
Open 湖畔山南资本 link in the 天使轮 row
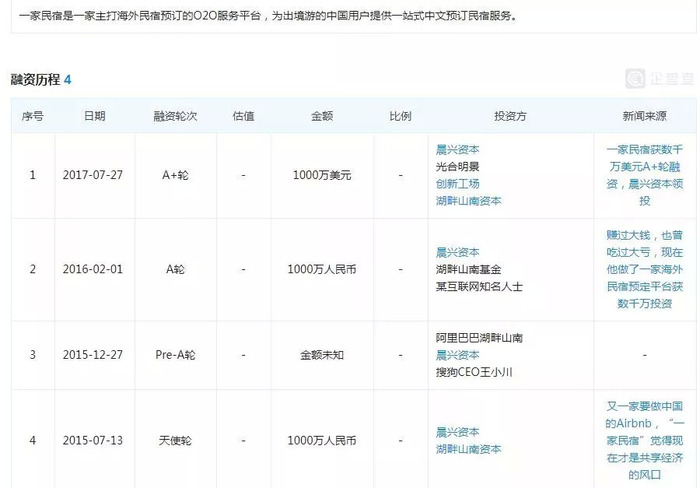(x=468, y=449)
